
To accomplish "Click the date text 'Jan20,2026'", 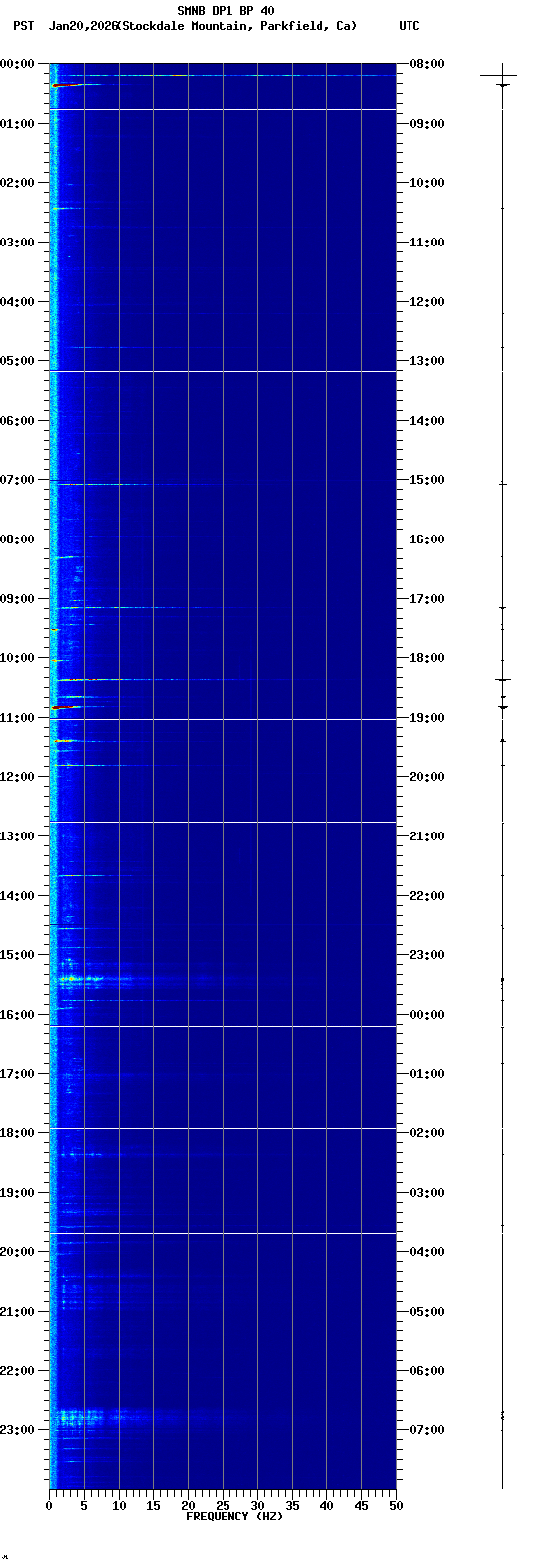I will (82, 26).
